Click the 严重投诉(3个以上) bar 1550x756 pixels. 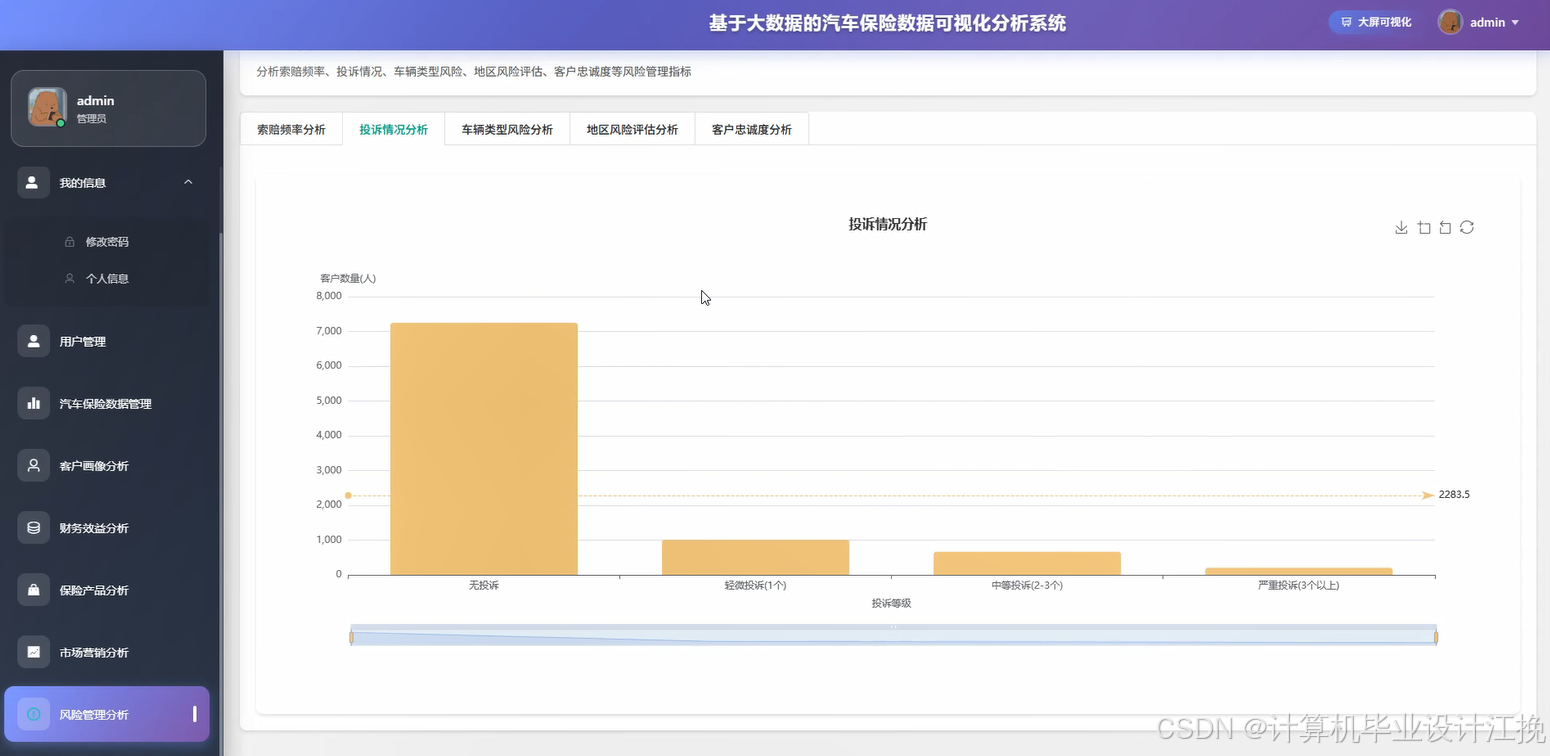click(1299, 572)
